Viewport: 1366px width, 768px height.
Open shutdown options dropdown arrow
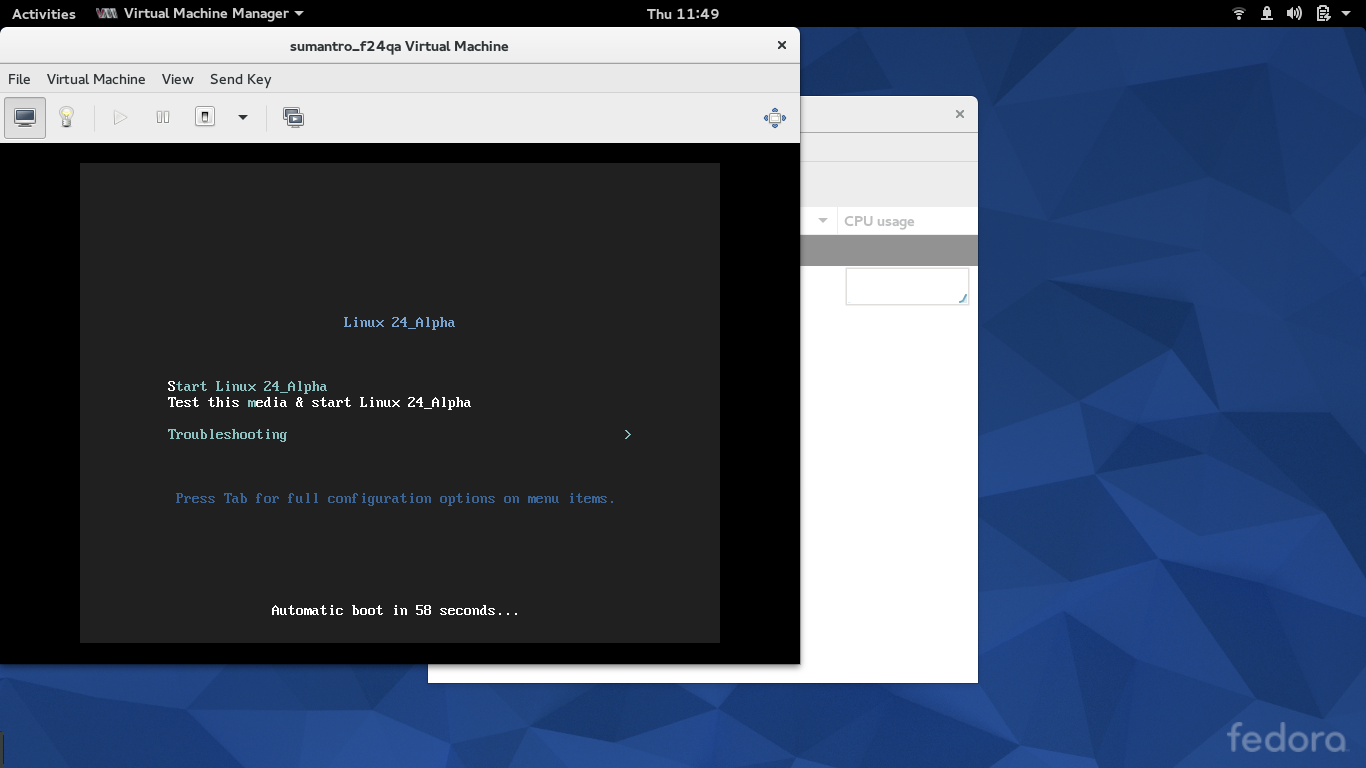[242, 117]
